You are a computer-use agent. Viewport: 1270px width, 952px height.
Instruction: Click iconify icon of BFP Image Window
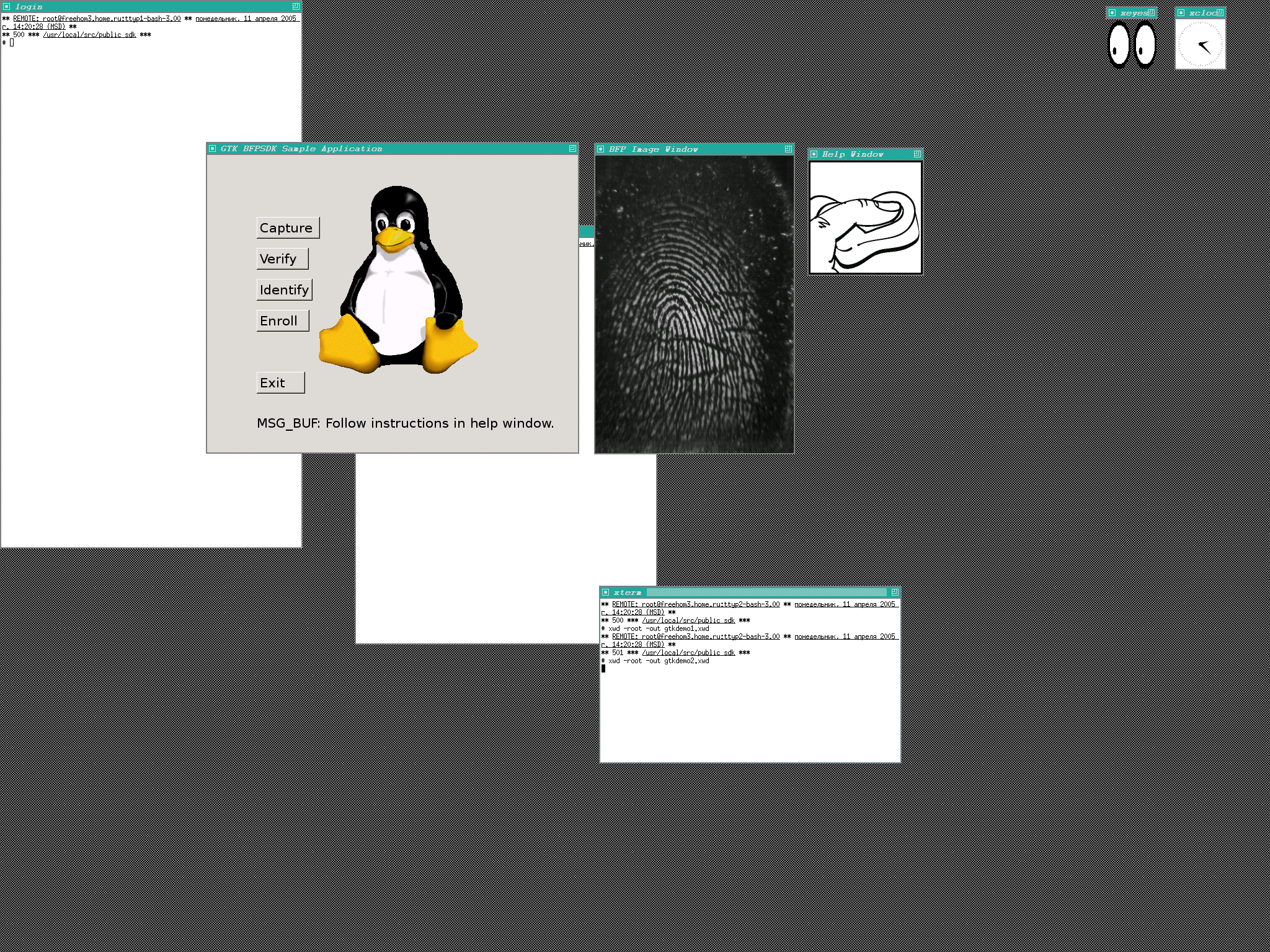click(600, 149)
